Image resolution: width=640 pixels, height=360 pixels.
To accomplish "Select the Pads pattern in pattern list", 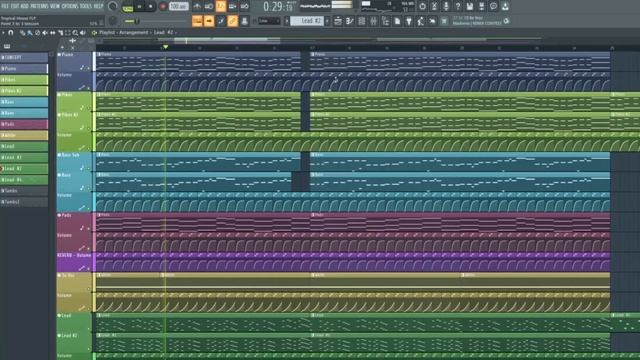I will (24, 124).
